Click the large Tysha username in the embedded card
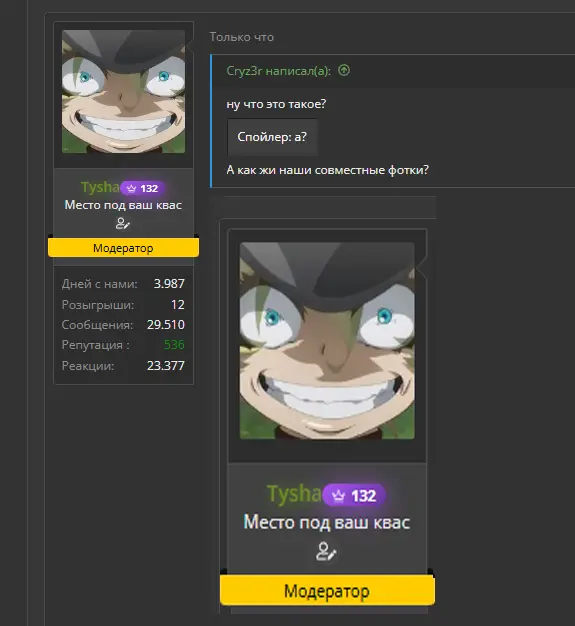575x626 pixels. click(x=294, y=494)
